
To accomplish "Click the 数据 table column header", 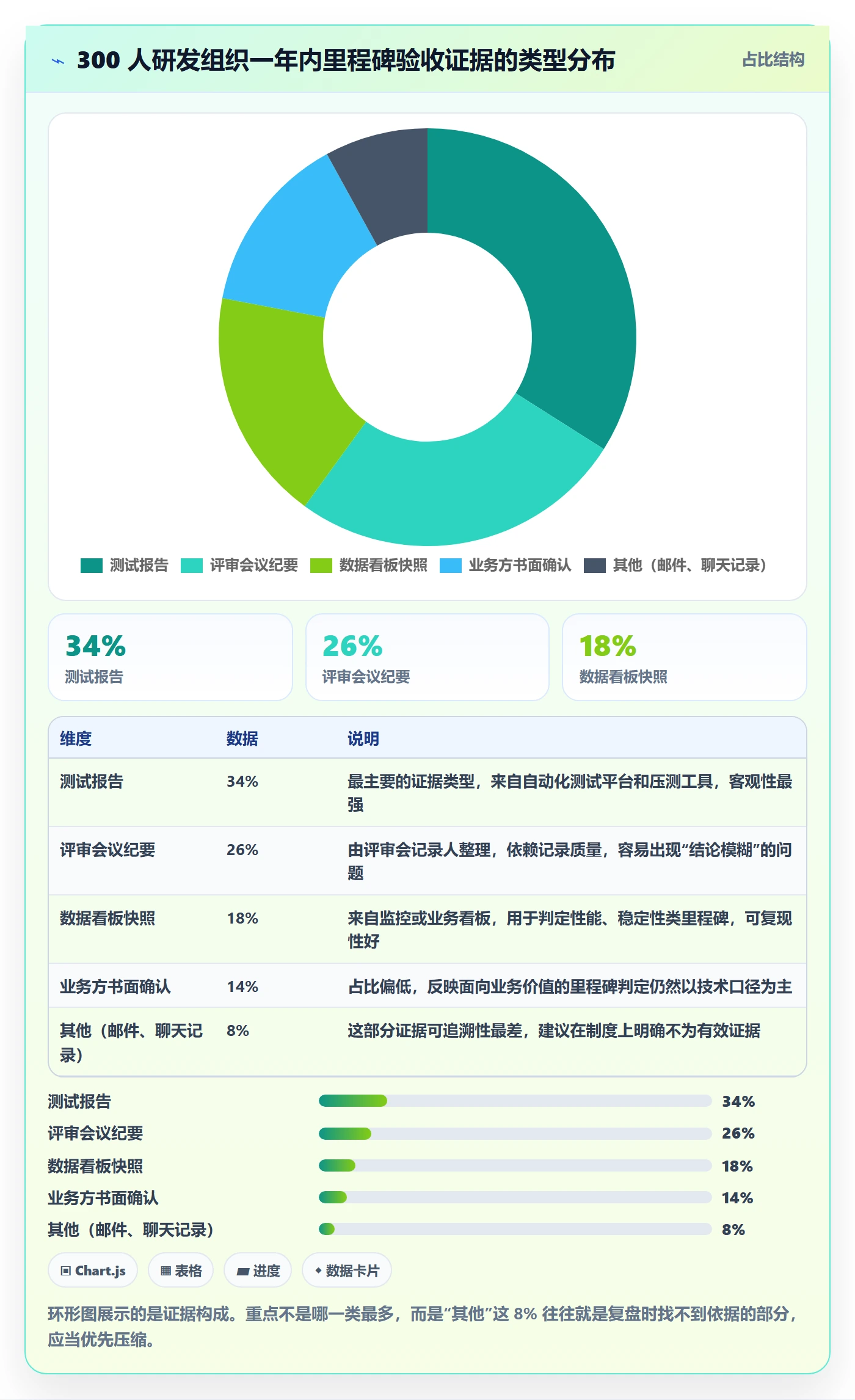I will (x=242, y=738).
